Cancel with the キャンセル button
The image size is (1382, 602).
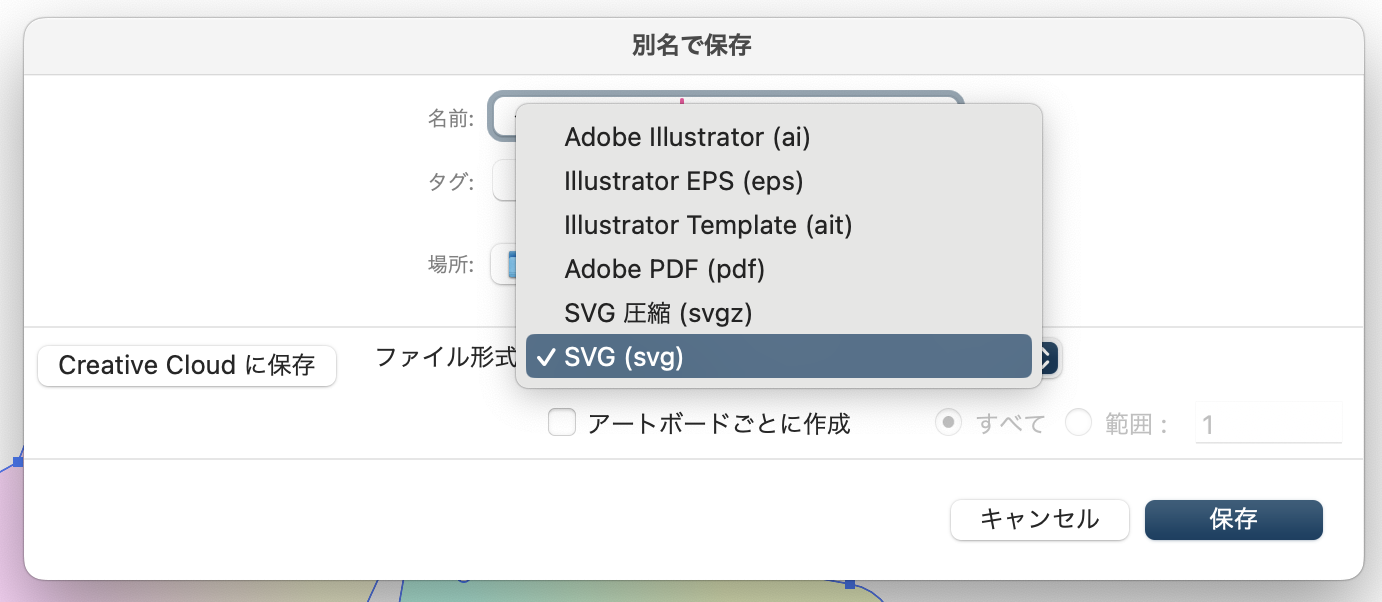[x=1040, y=519]
